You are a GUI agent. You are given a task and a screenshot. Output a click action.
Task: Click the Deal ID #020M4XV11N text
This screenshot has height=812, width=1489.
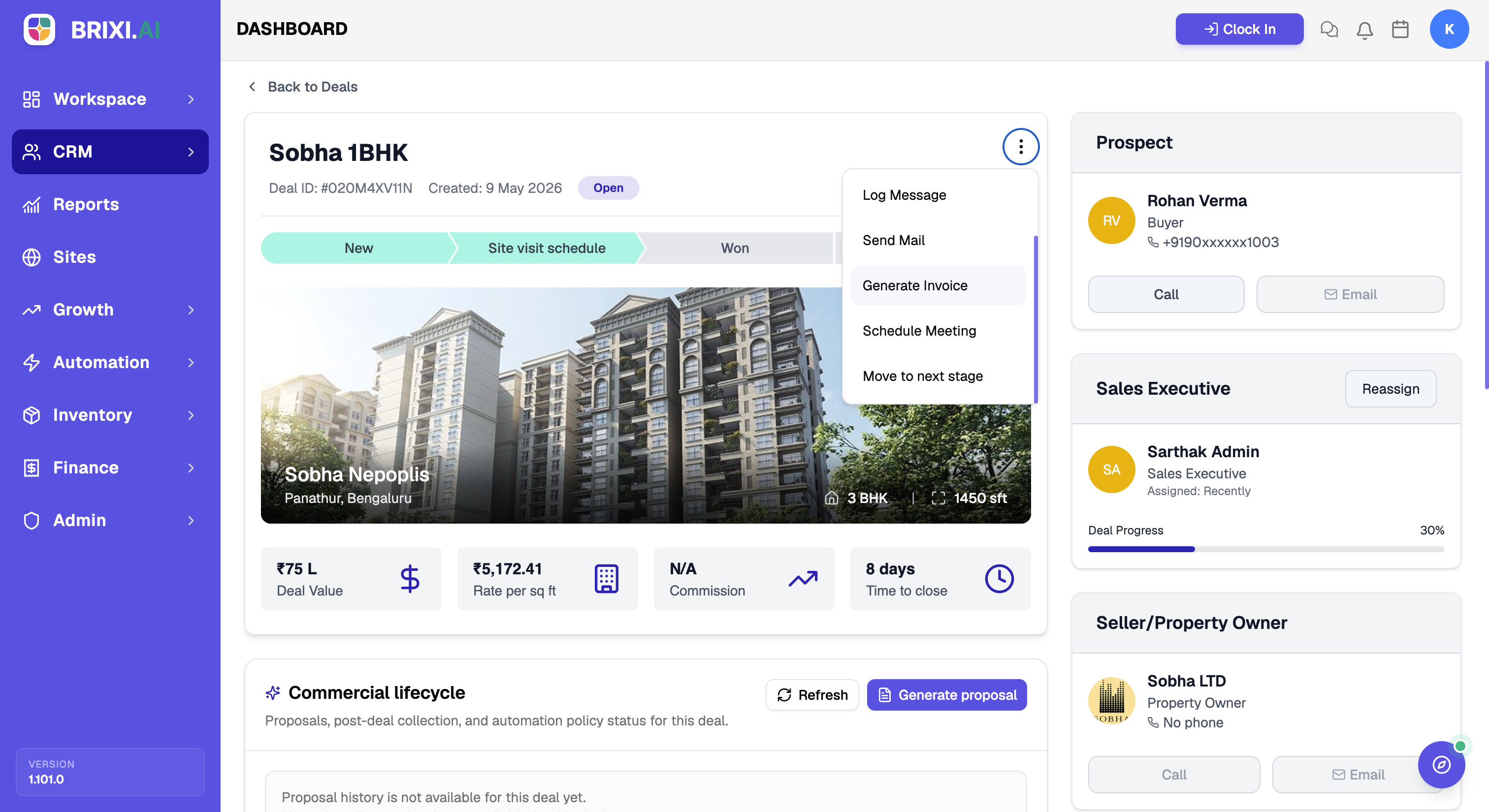coord(340,188)
